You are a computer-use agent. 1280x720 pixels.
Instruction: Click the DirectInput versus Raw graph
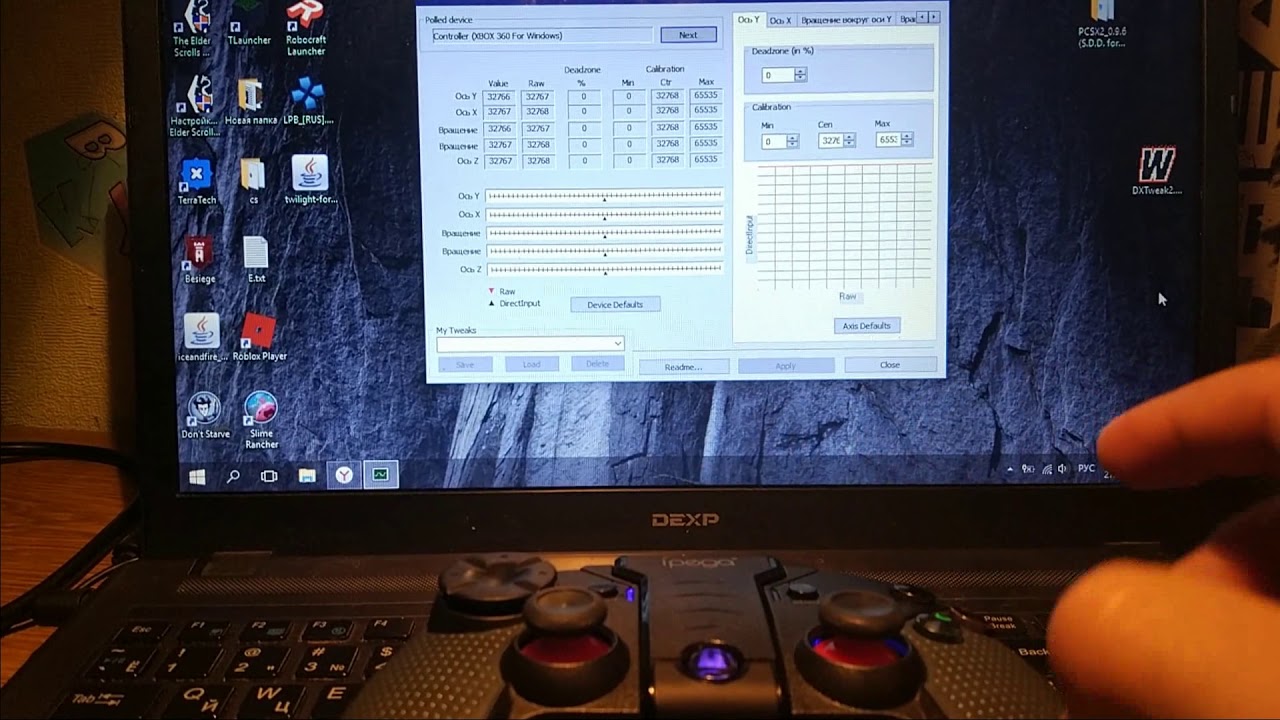845,226
